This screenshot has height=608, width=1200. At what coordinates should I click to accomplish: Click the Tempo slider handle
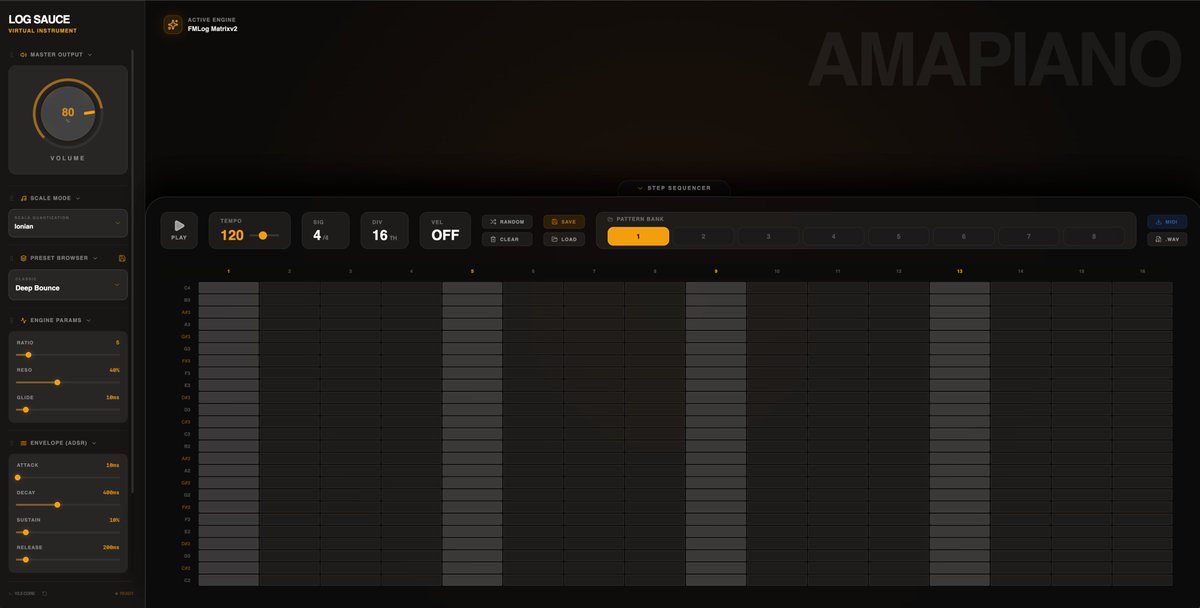point(263,235)
